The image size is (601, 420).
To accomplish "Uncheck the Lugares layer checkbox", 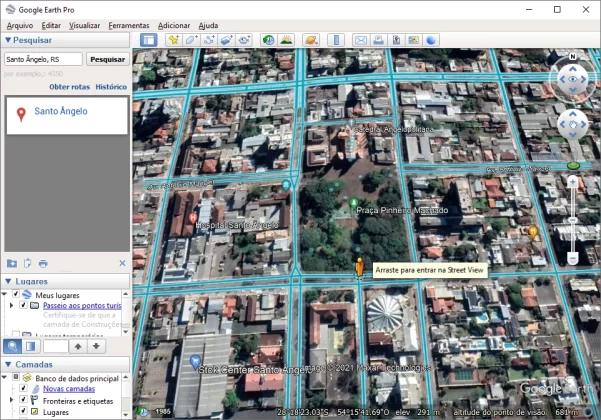I will coord(23,411).
